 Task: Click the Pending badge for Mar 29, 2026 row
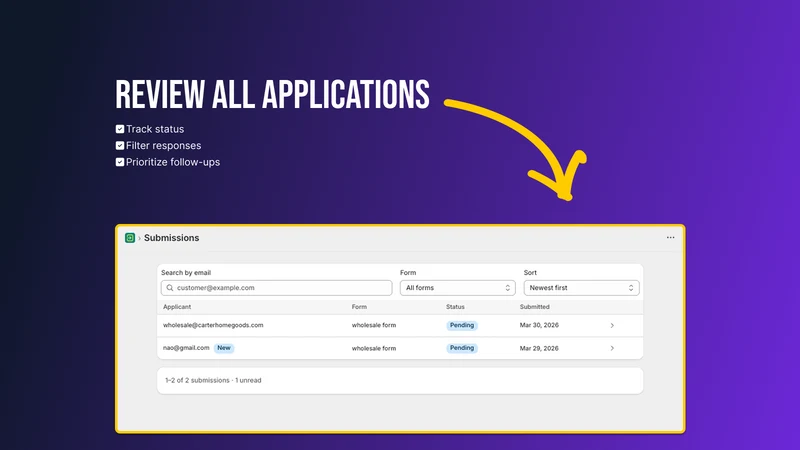(462, 348)
